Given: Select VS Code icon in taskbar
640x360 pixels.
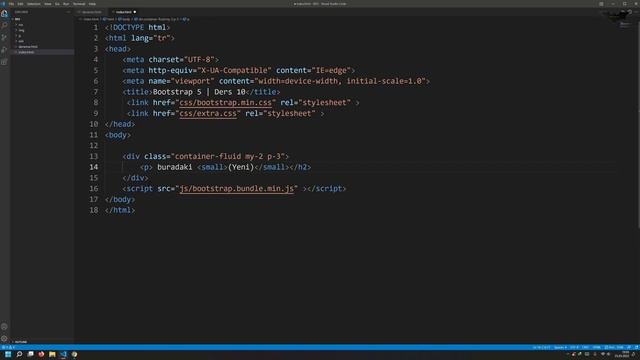Looking at the screenshot, I should pyautogui.click(x=63, y=354).
